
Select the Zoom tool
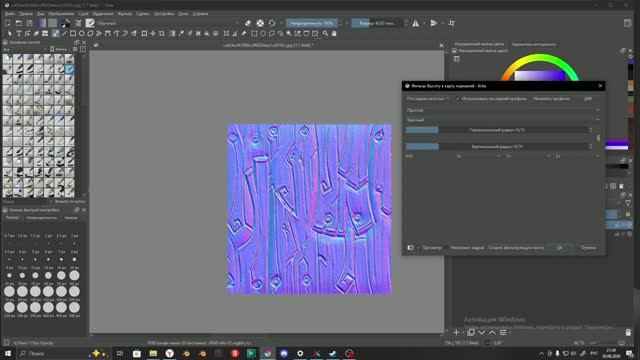tap(325, 33)
